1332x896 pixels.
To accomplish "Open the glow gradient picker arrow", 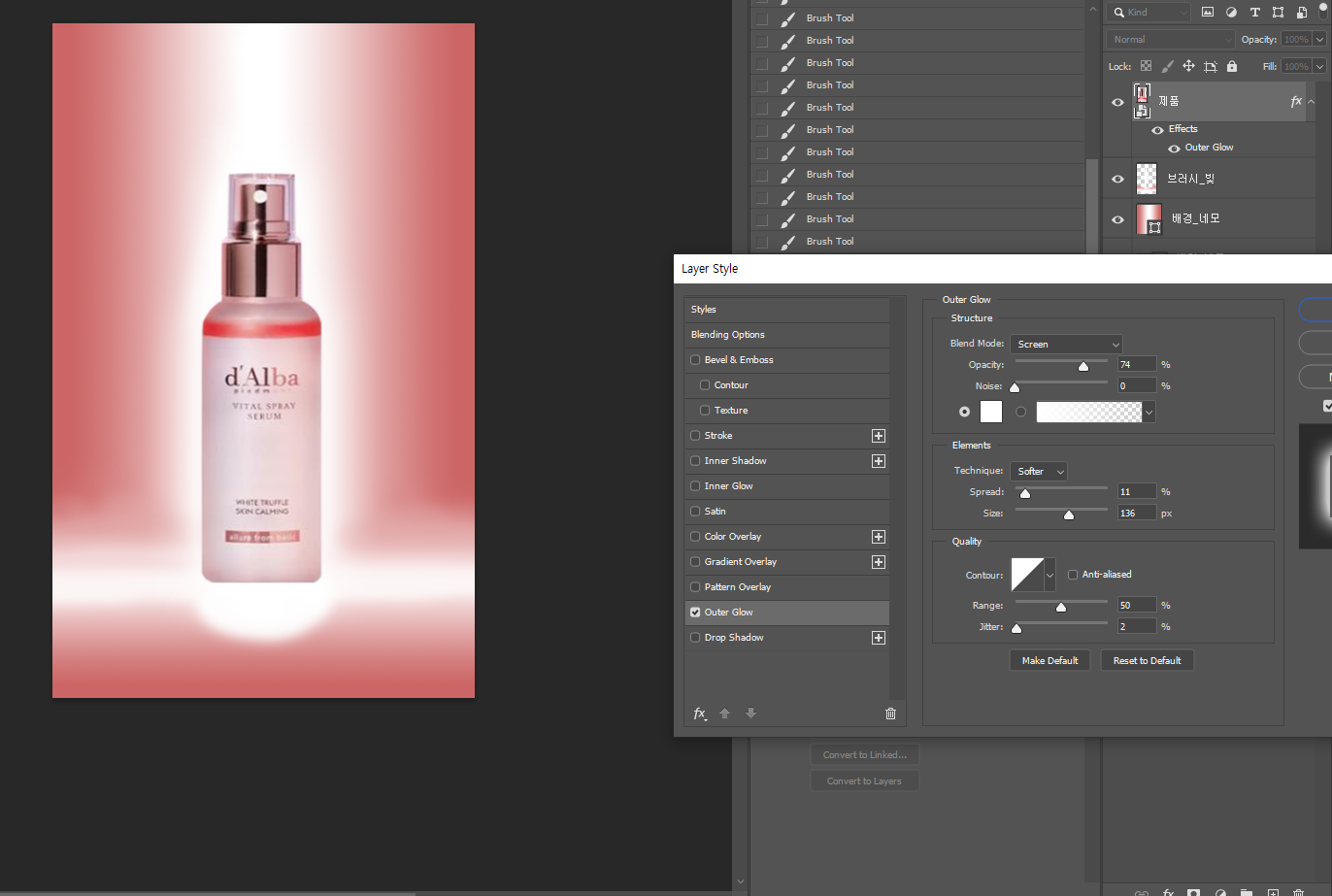I will (x=1149, y=412).
